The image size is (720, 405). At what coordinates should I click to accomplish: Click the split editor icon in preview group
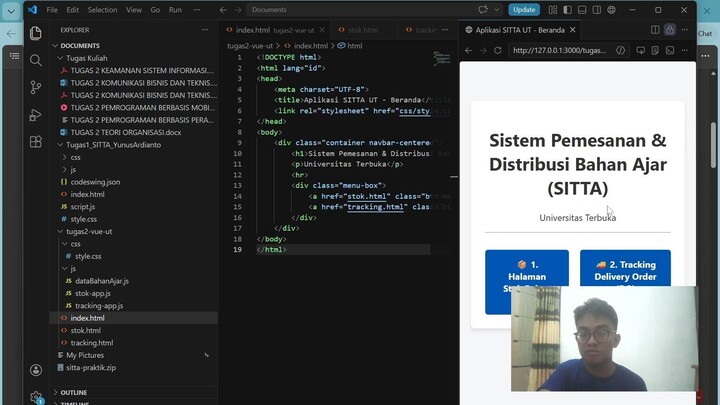655,30
